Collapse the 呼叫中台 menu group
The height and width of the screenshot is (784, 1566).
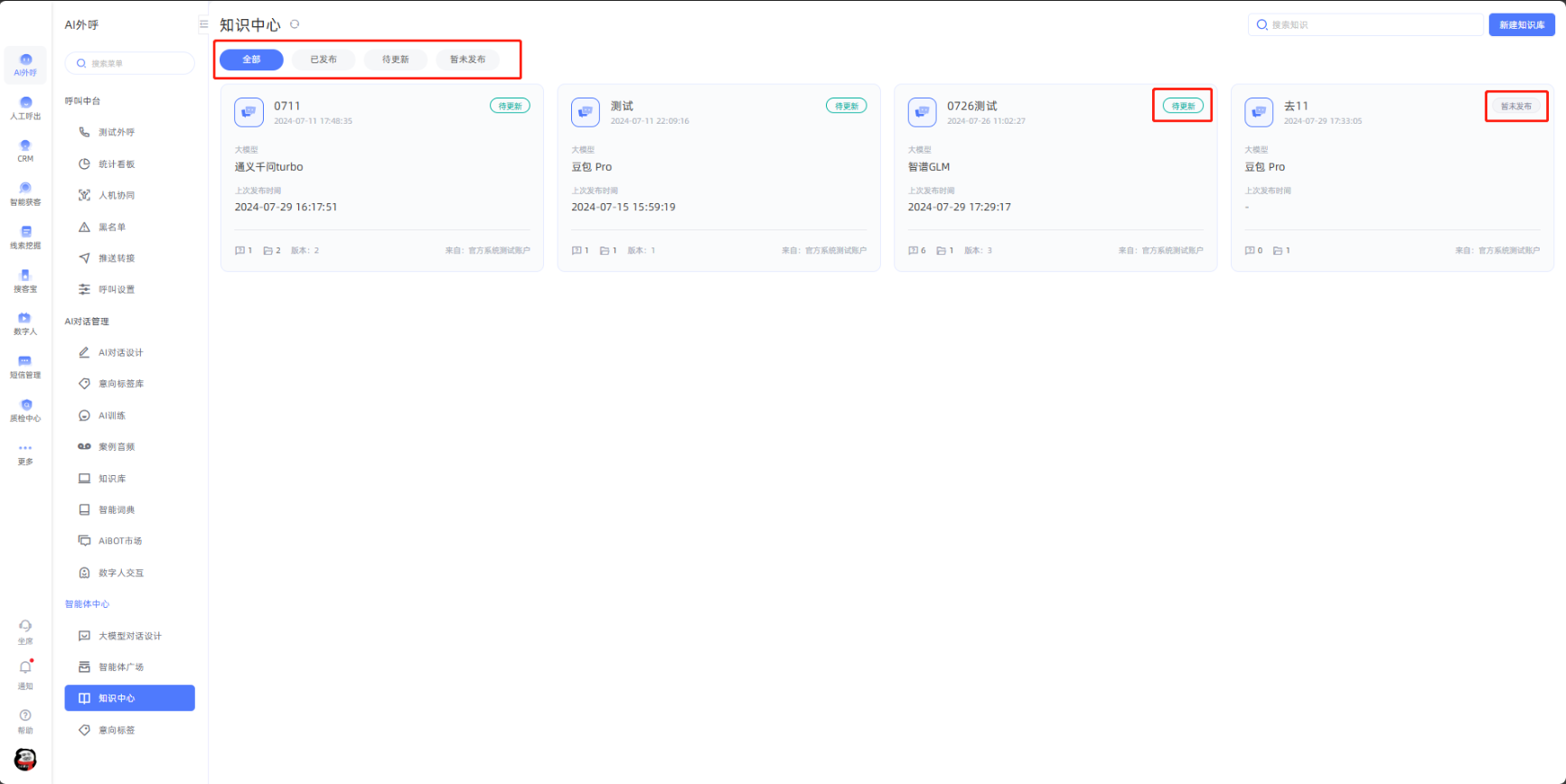83,101
